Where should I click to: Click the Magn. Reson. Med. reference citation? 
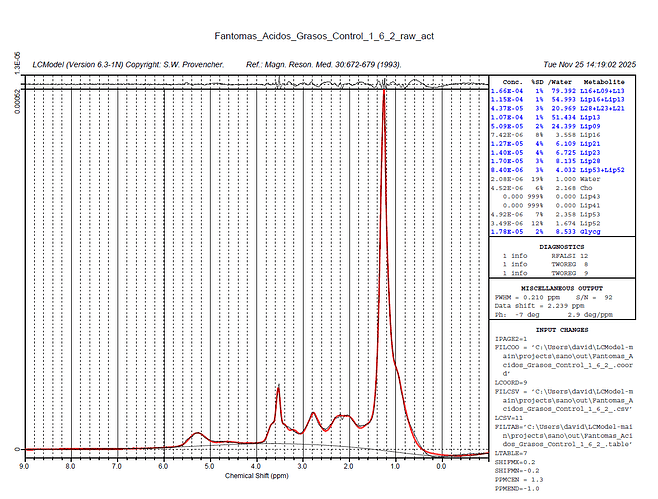(324, 63)
